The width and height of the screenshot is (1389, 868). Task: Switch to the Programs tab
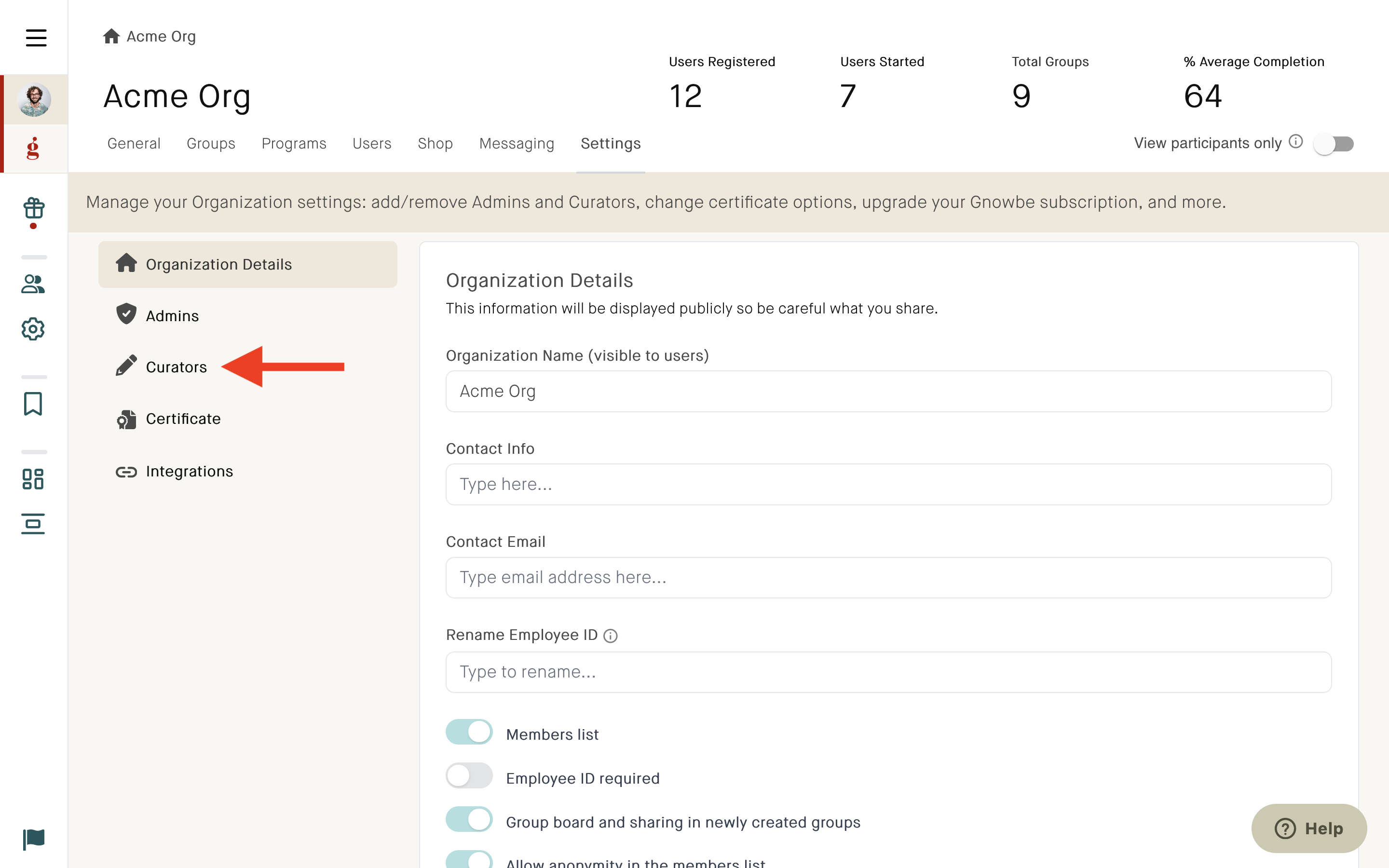294,144
